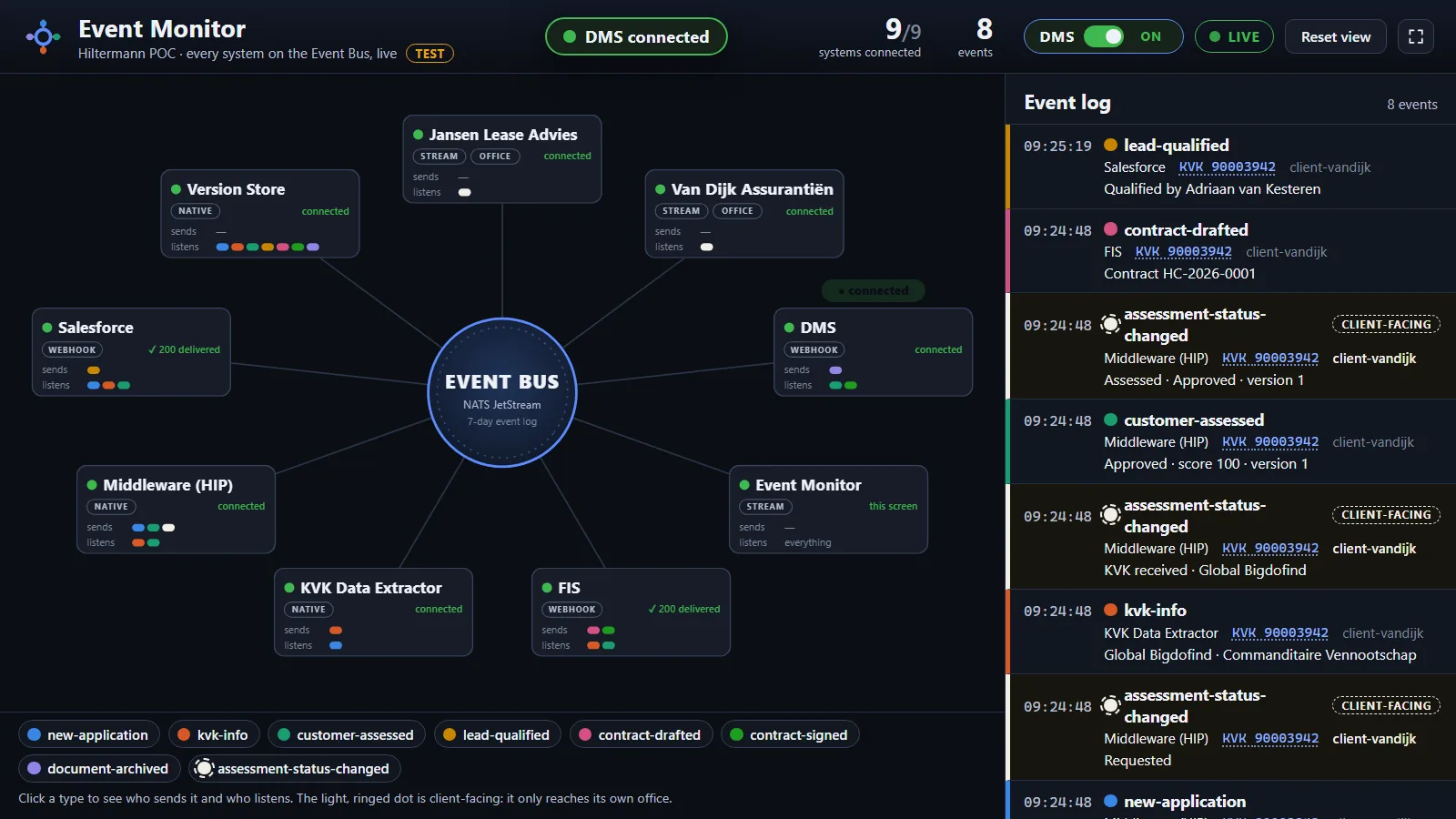The height and width of the screenshot is (819, 1456).
Task: Filter by kvk-info event type
Action: pyautogui.click(x=214, y=734)
